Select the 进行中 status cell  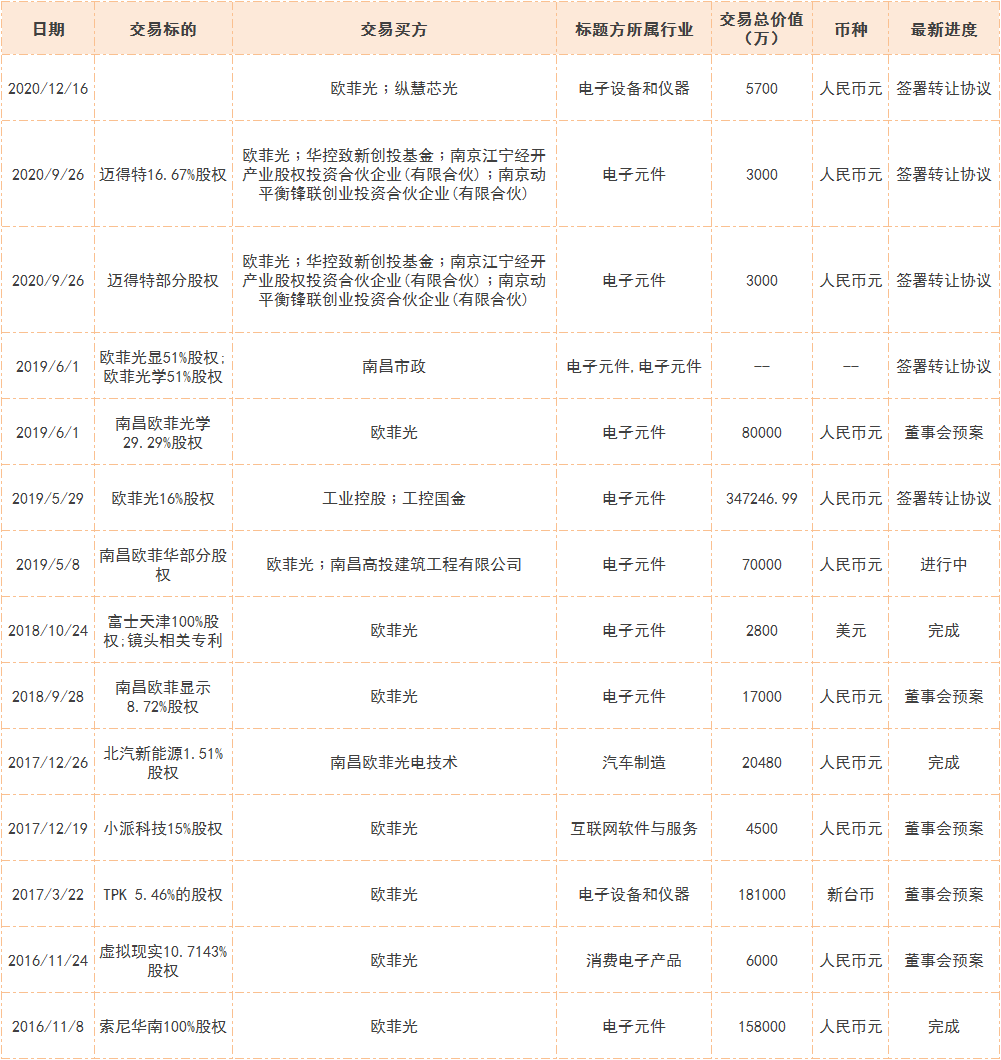[943, 564]
